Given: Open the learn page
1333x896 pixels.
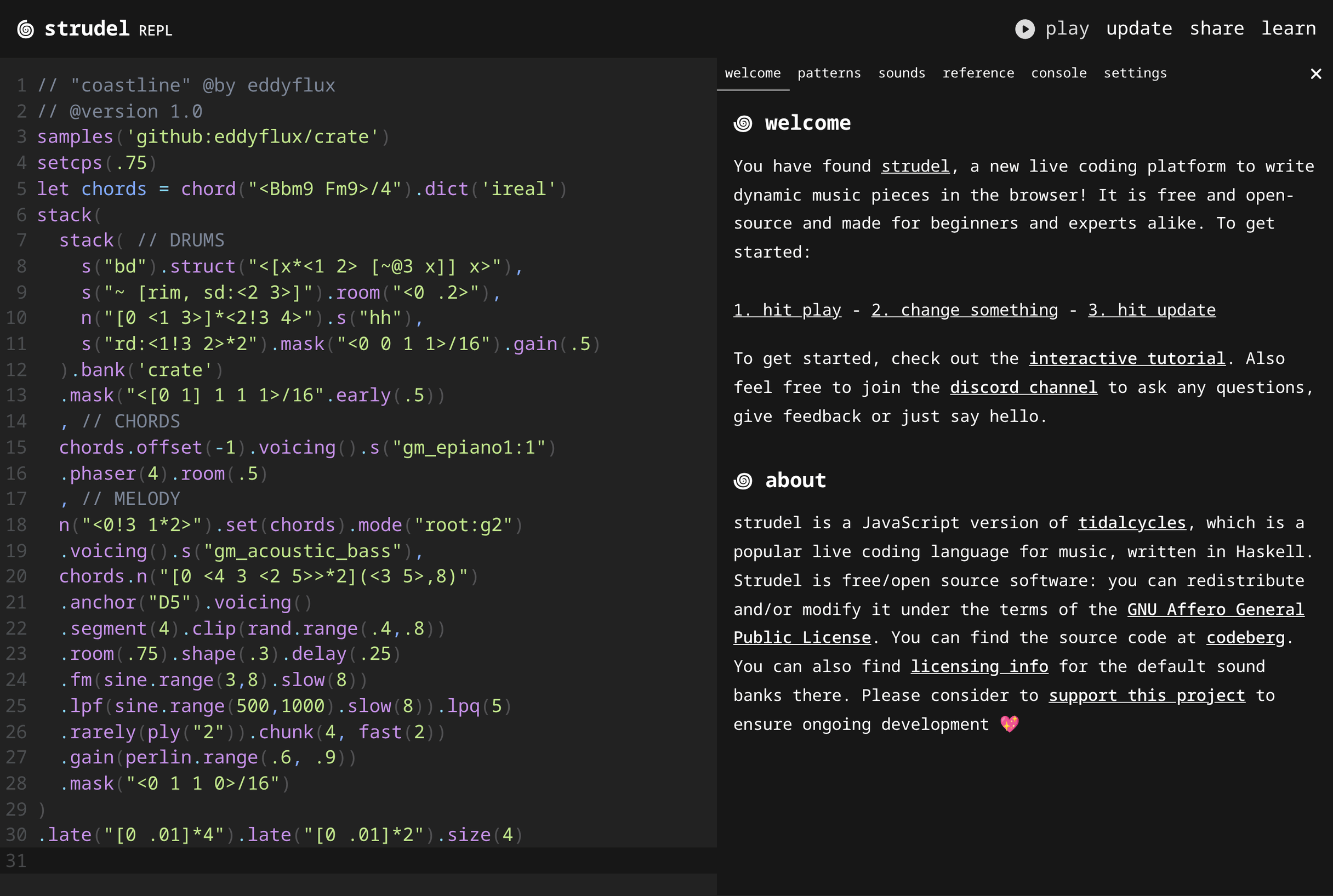Looking at the screenshot, I should [x=1289, y=28].
